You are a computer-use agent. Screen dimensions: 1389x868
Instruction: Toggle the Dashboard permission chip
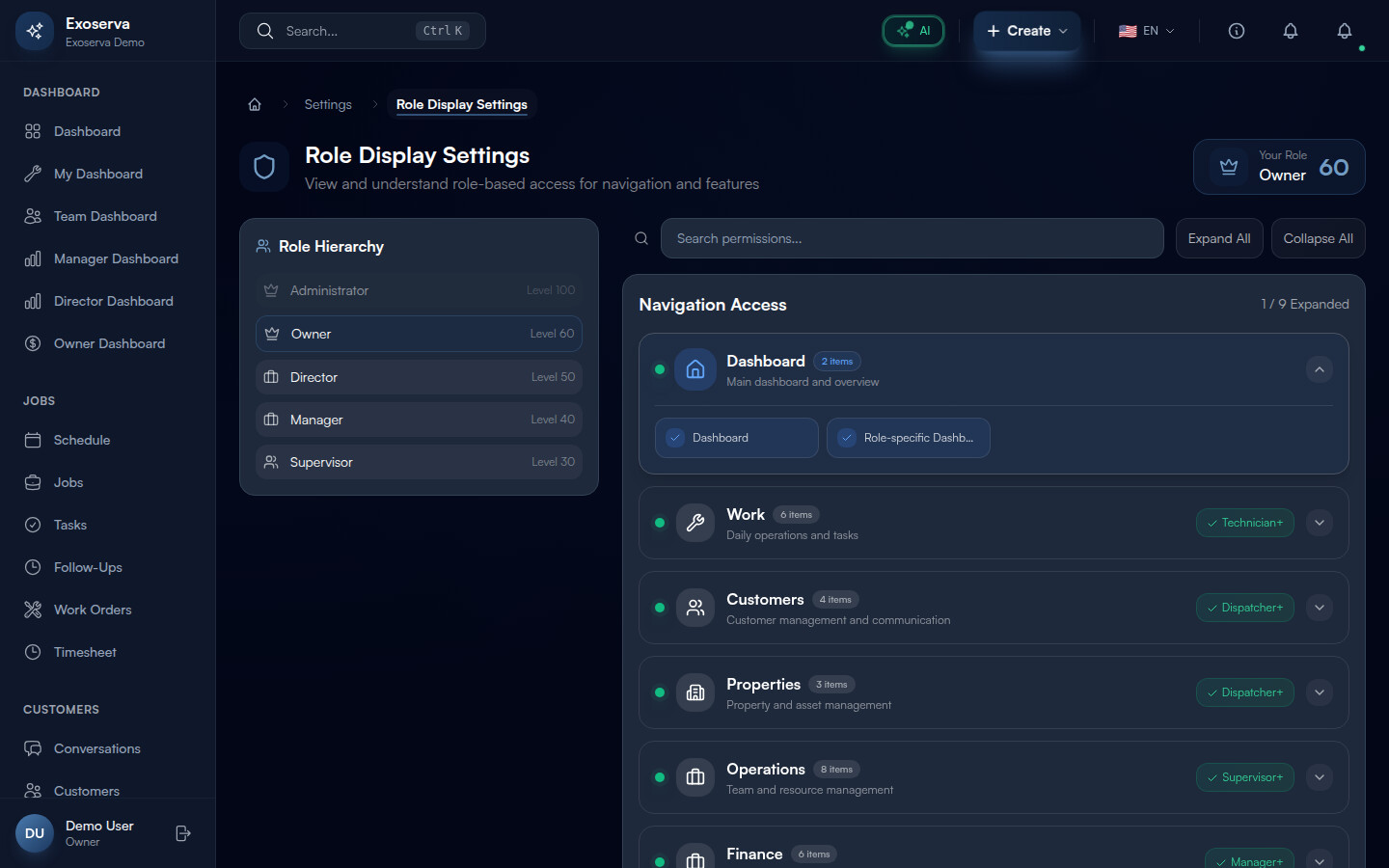736,438
